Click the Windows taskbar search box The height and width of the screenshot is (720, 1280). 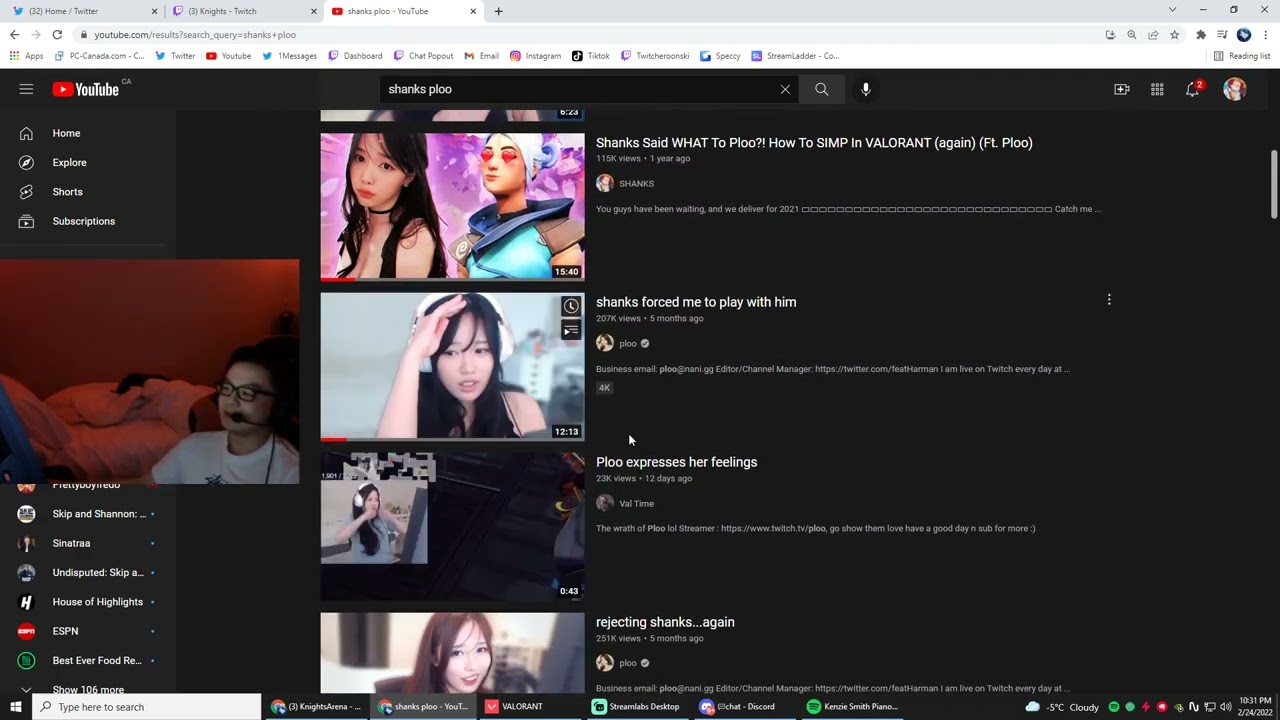[147, 707]
